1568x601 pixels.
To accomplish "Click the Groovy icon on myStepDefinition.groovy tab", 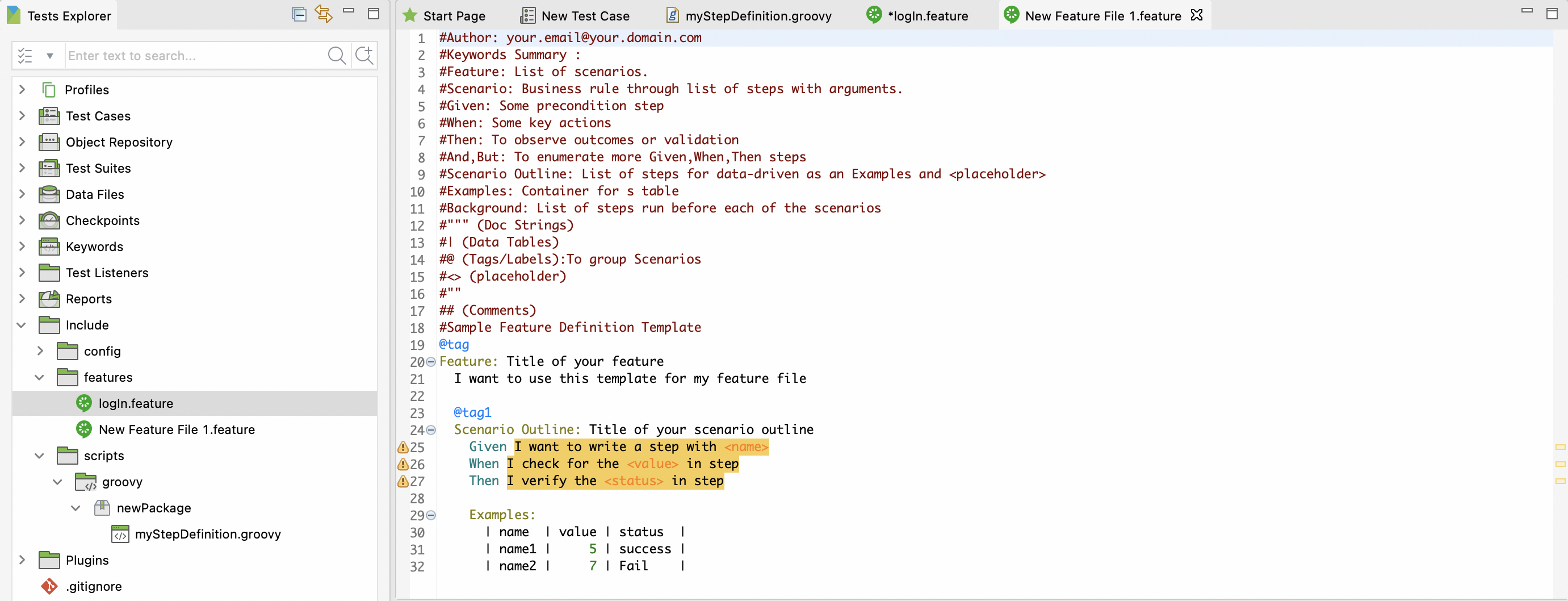I will (672, 15).
